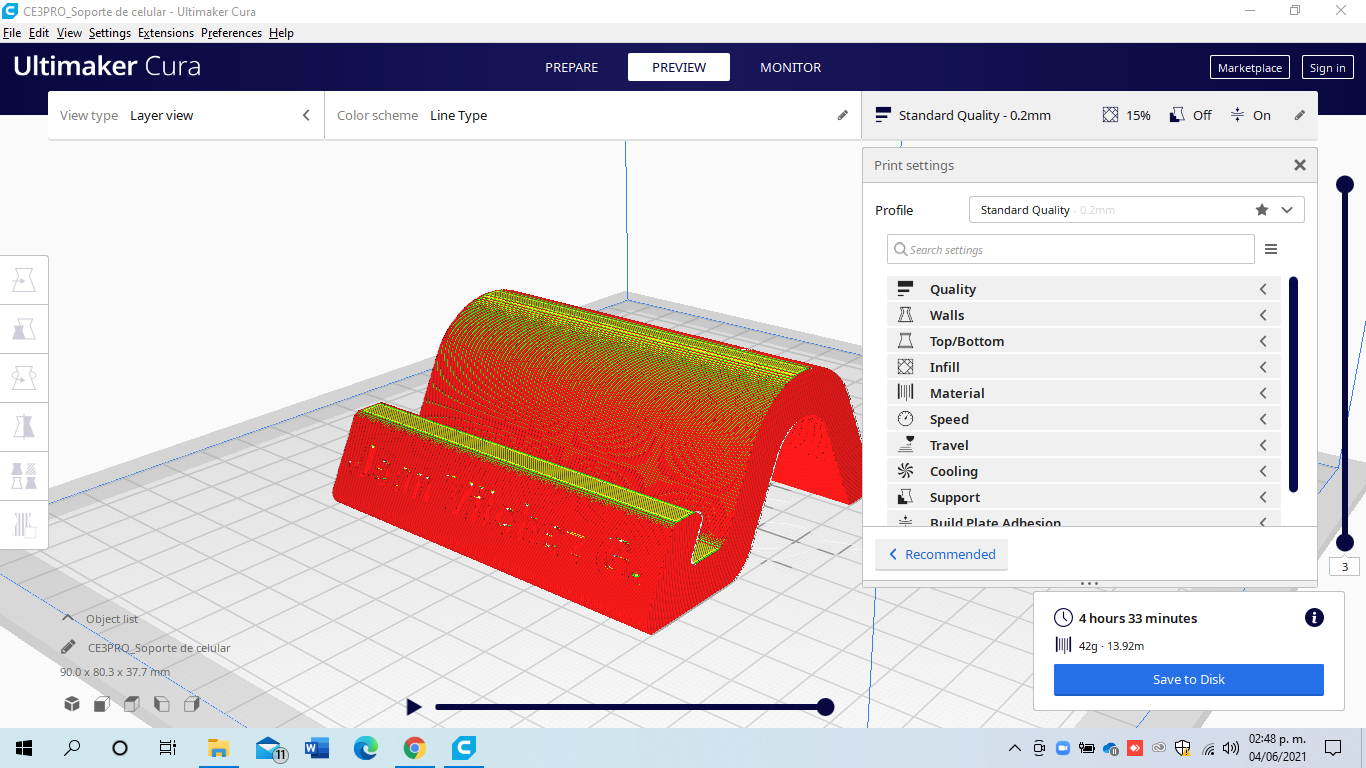Select the Support Blocker tool

click(x=24, y=525)
